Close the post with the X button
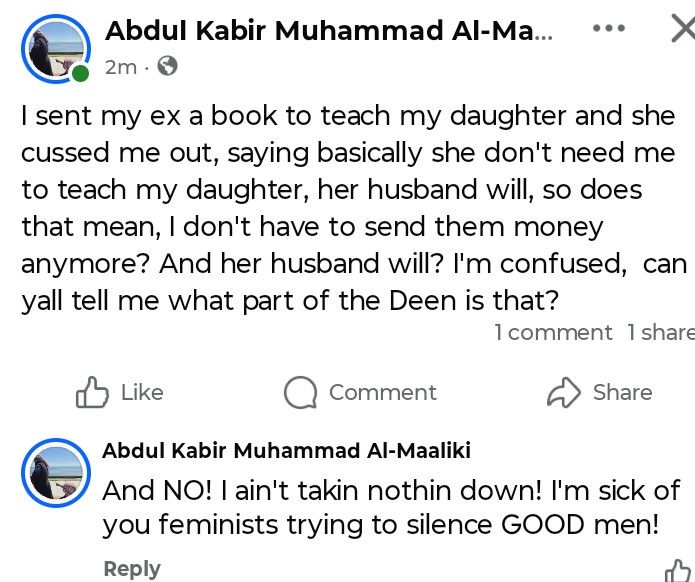Screen dimensions: 695x582 pyautogui.click(x=682, y=28)
